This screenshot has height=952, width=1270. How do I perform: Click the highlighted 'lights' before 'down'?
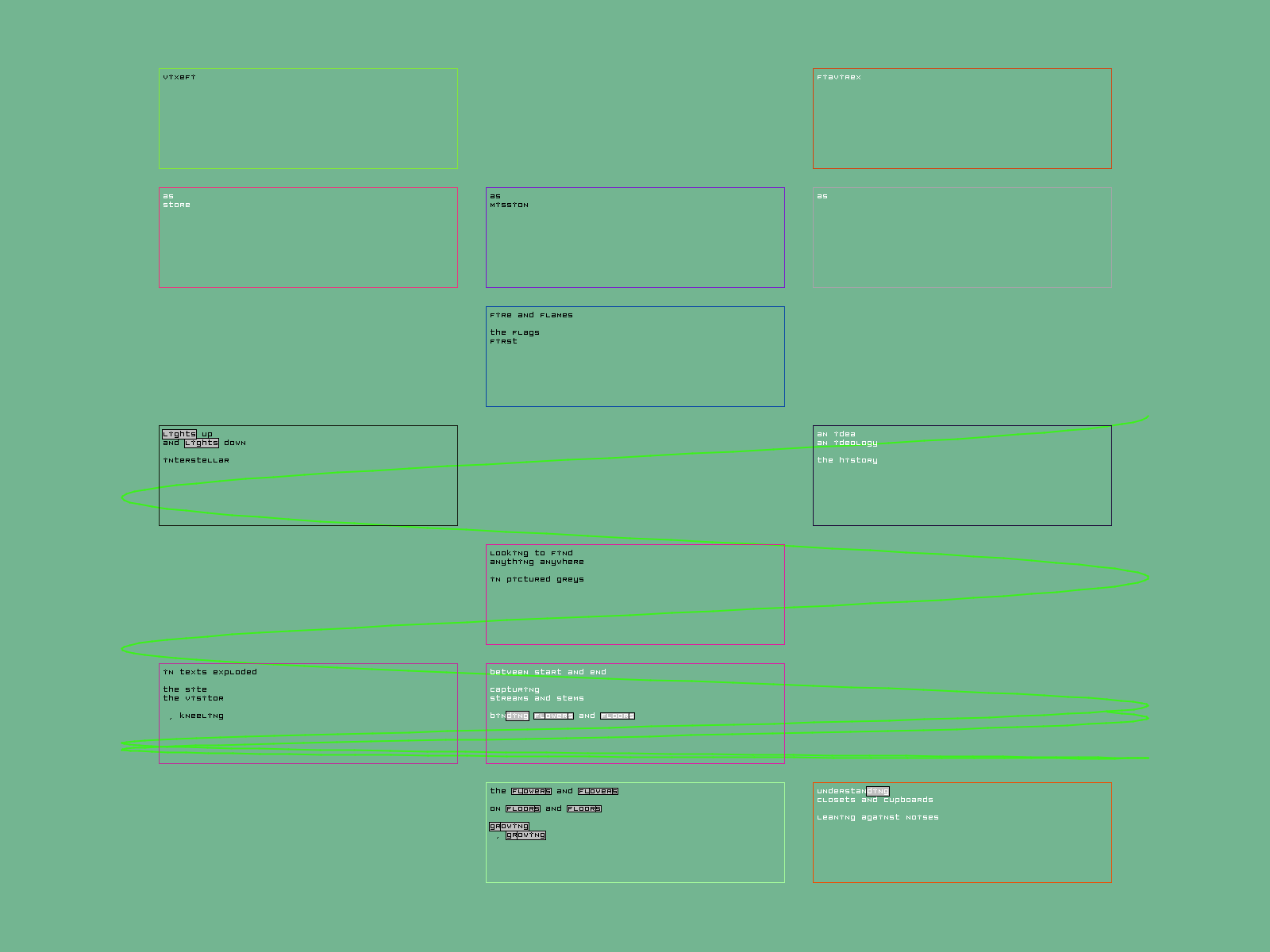[x=201, y=443]
